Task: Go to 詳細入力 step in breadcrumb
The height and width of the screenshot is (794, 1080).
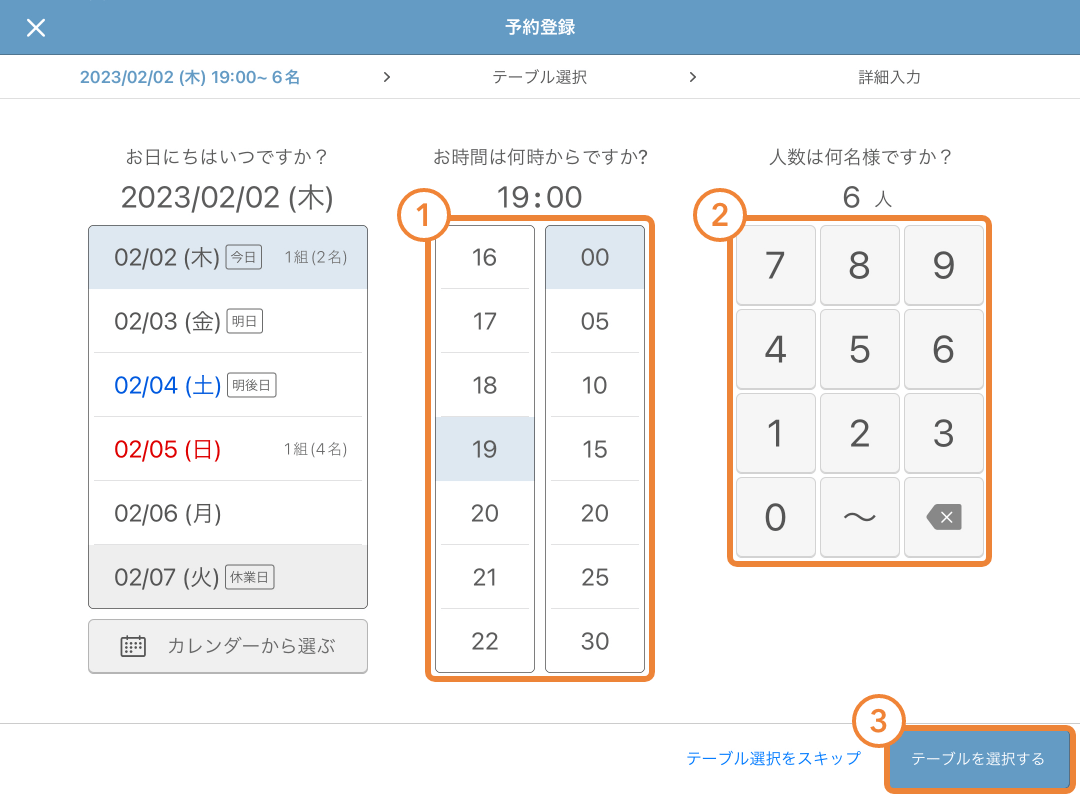Action: (x=889, y=77)
